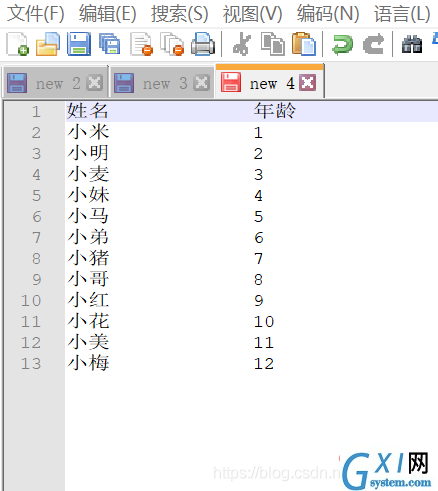Undo the last action with the green arrow
The width and height of the screenshot is (438, 491).
pos(342,45)
